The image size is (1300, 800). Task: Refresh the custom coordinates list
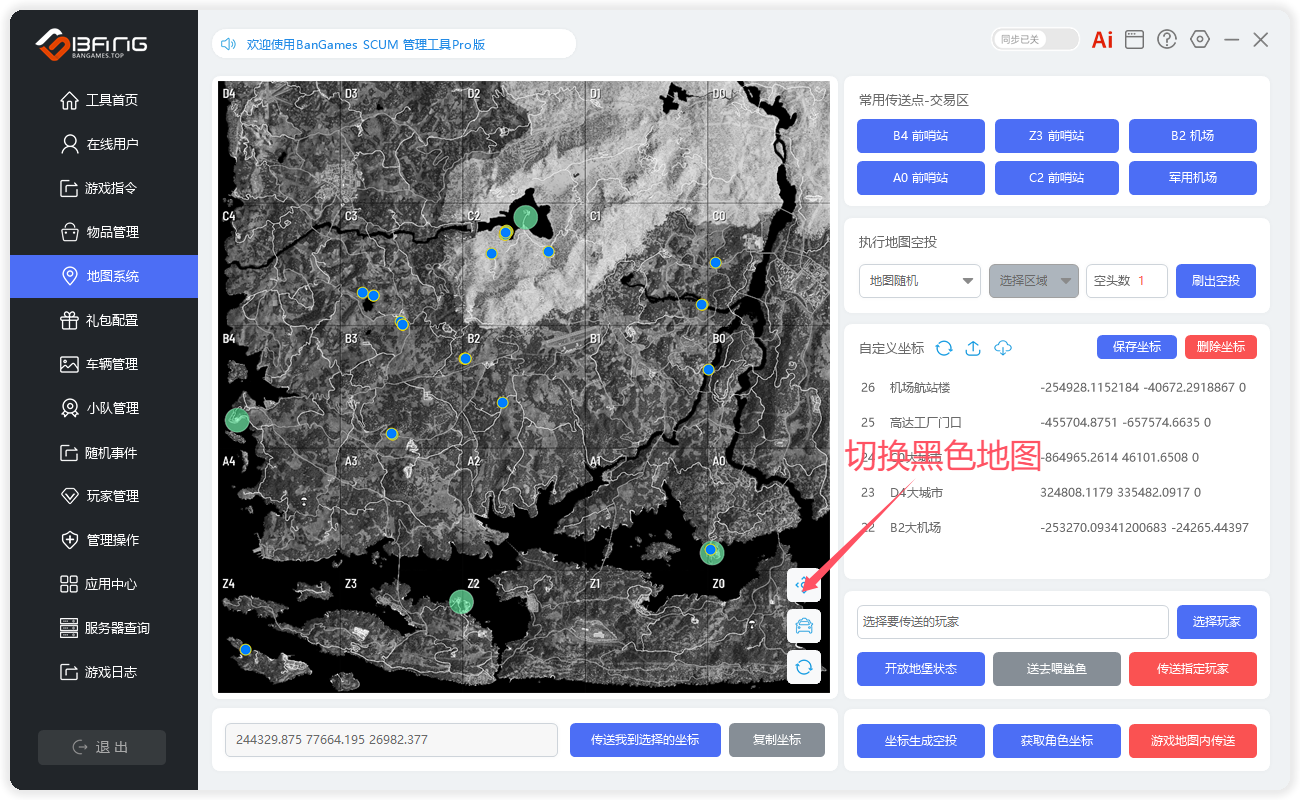tap(944, 348)
